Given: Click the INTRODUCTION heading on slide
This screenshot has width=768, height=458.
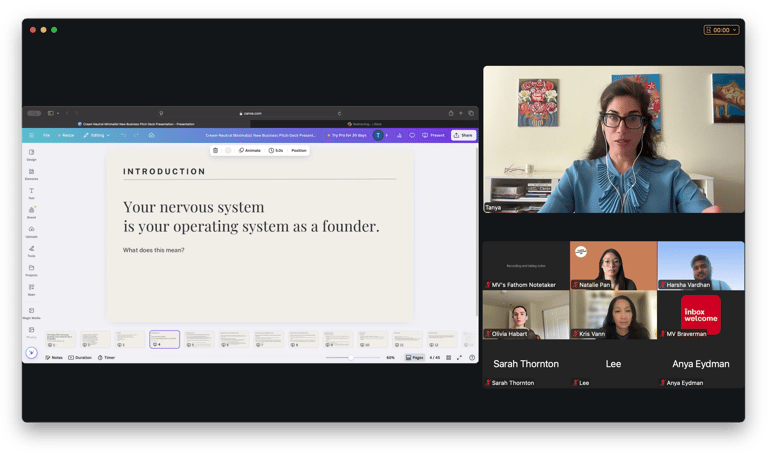Looking at the screenshot, I should click(x=164, y=171).
